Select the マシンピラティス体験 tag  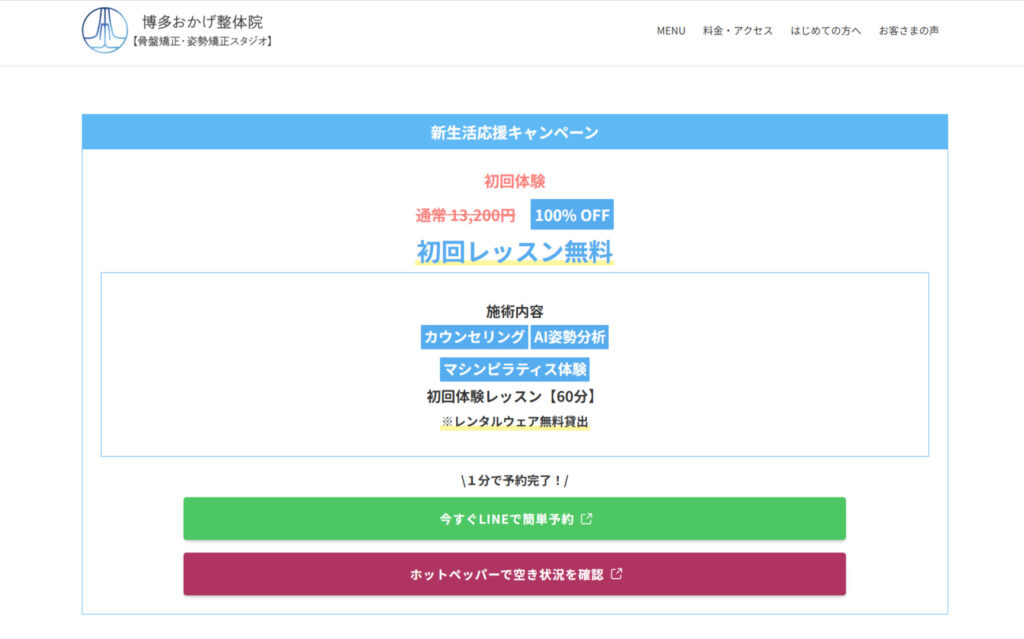coord(514,369)
